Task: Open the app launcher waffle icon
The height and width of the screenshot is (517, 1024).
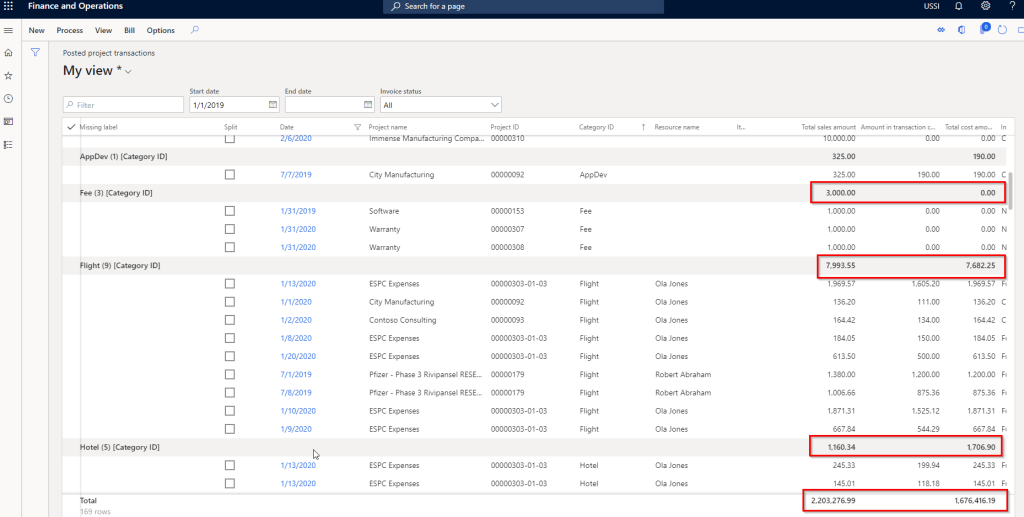Action: click(9, 7)
